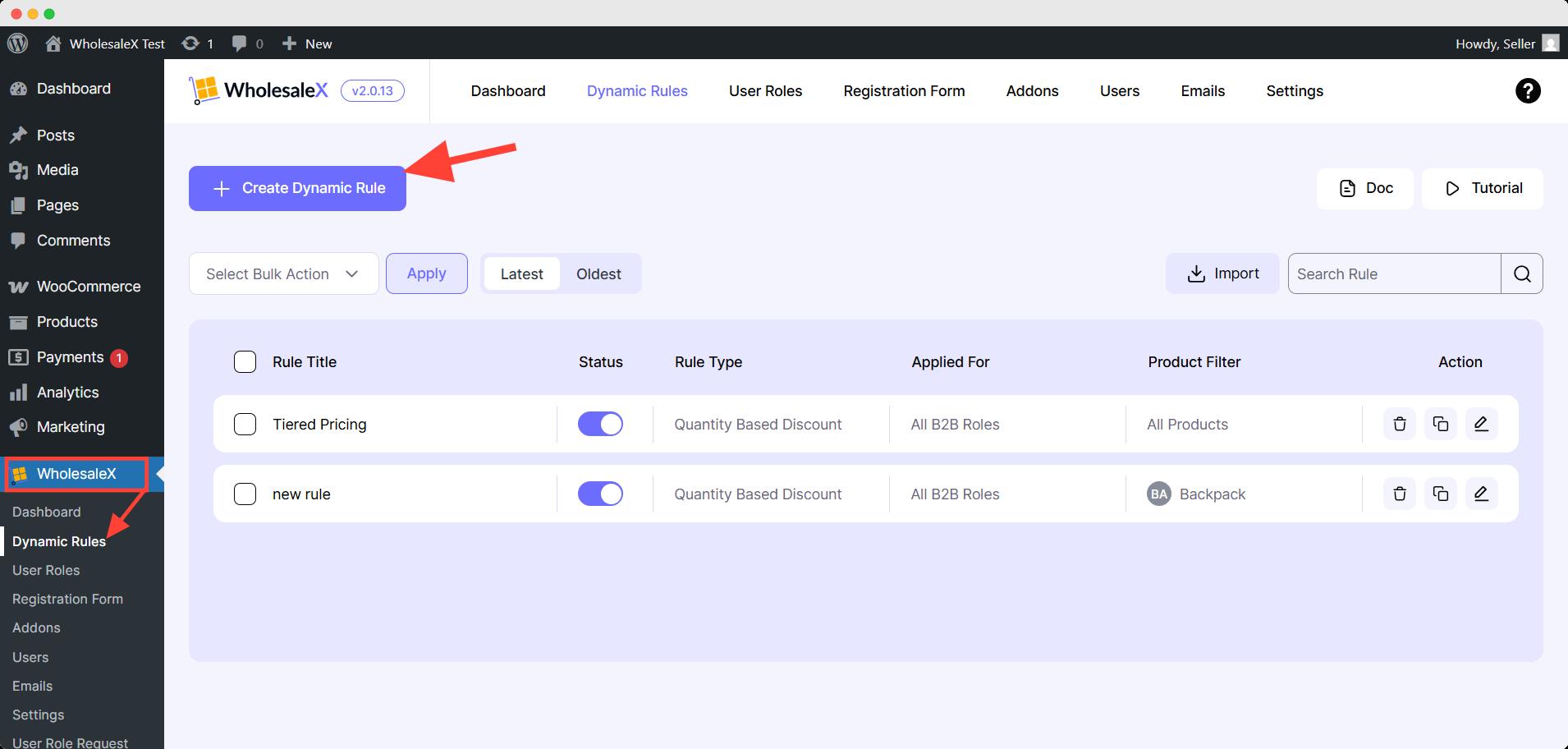
Task: Delete the Tiered Pricing rule
Action: [1400, 424]
